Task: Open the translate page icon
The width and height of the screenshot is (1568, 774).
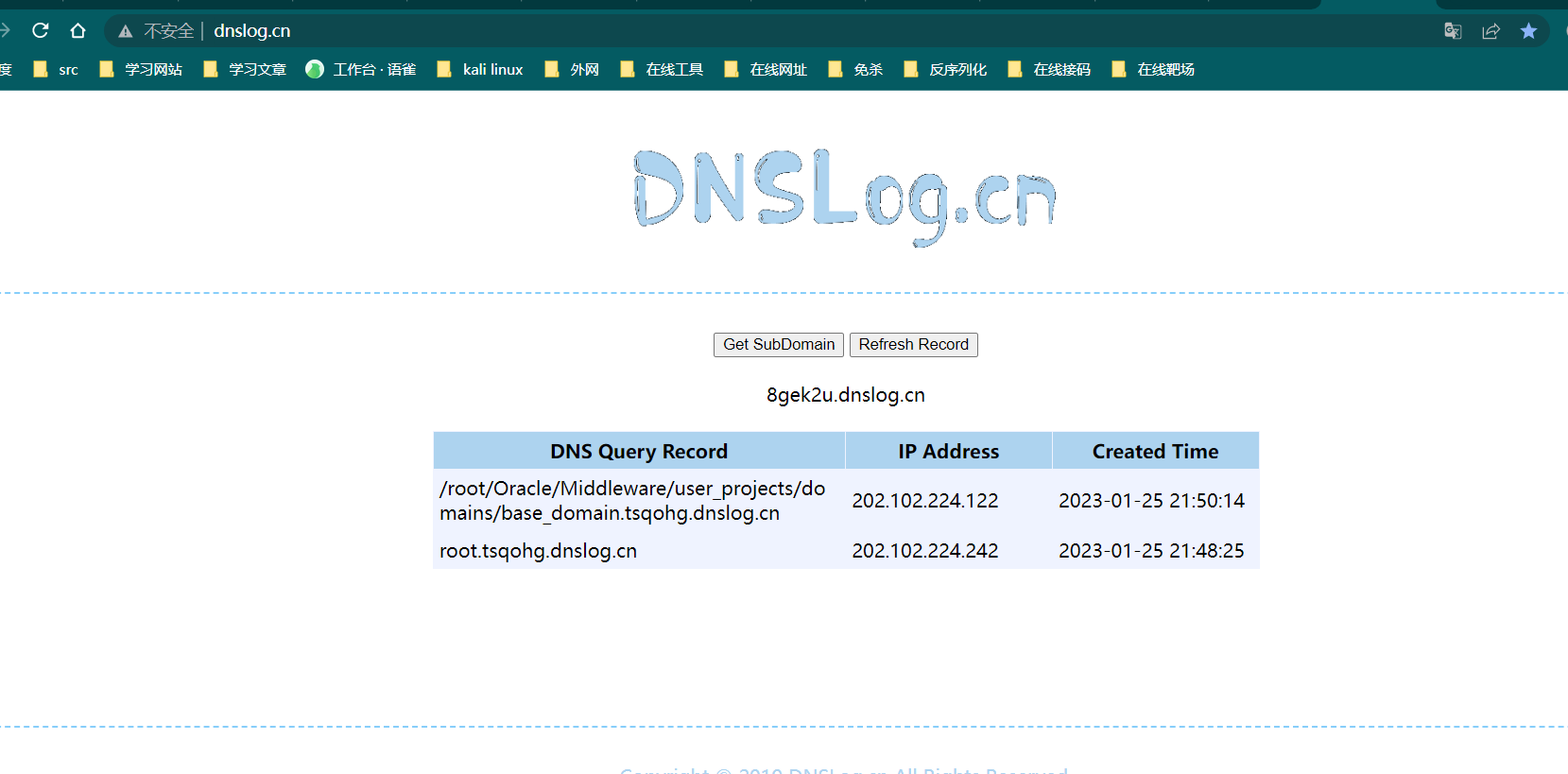Action: [x=1453, y=31]
